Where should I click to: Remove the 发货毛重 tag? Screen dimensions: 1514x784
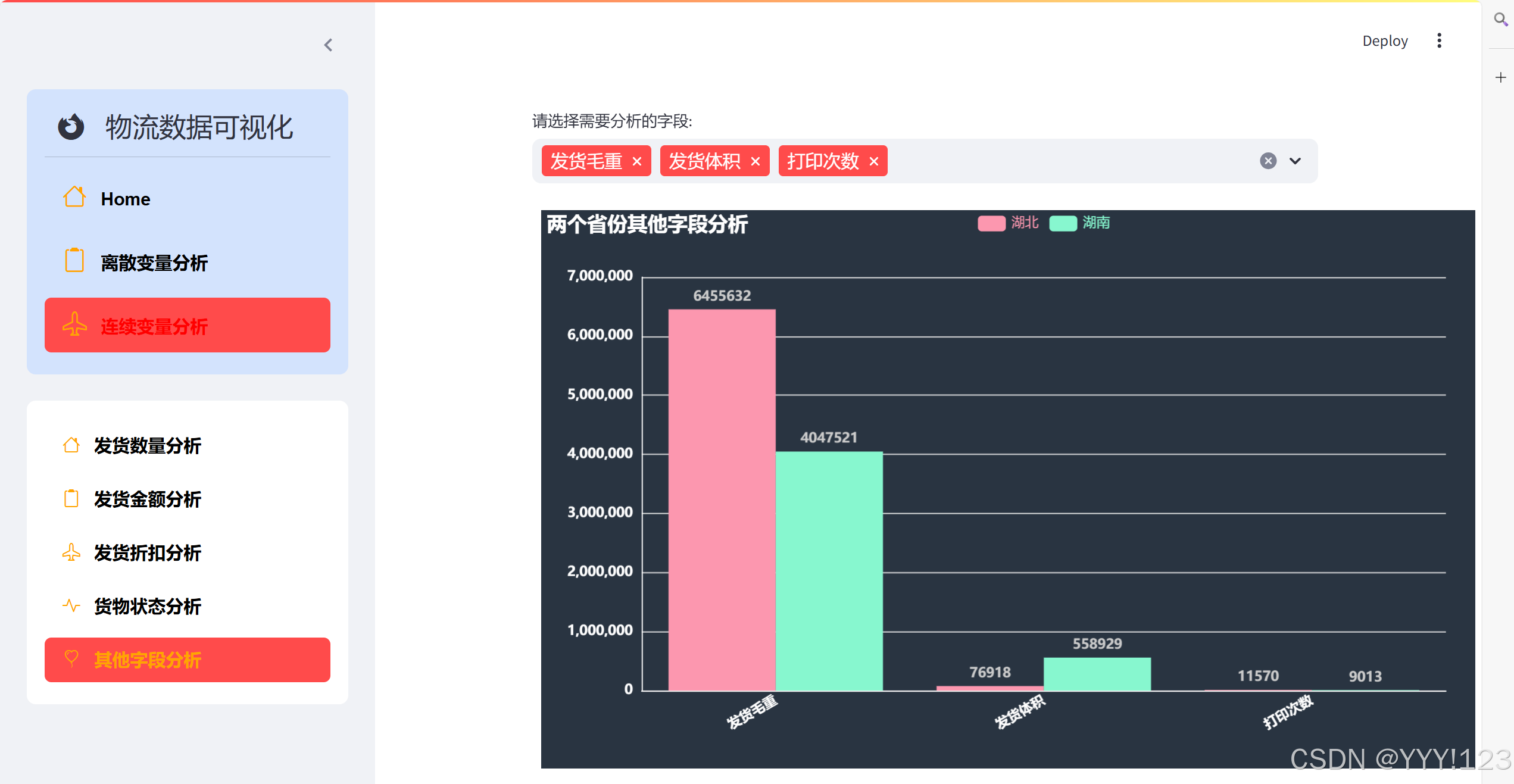coord(637,161)
